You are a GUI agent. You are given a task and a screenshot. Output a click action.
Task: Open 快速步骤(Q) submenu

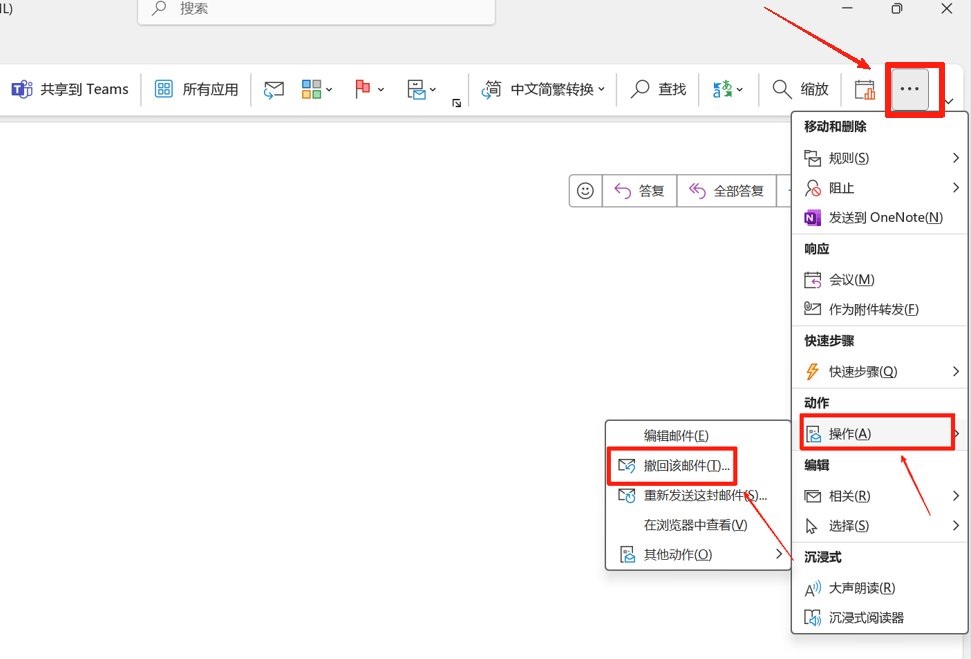tap(879, 372)
